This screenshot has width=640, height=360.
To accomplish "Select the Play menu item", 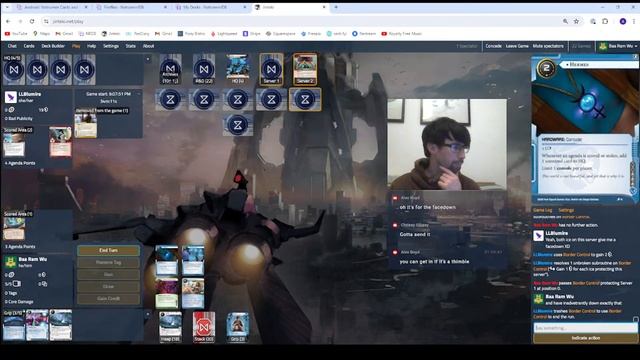I will tap(76, 46).
